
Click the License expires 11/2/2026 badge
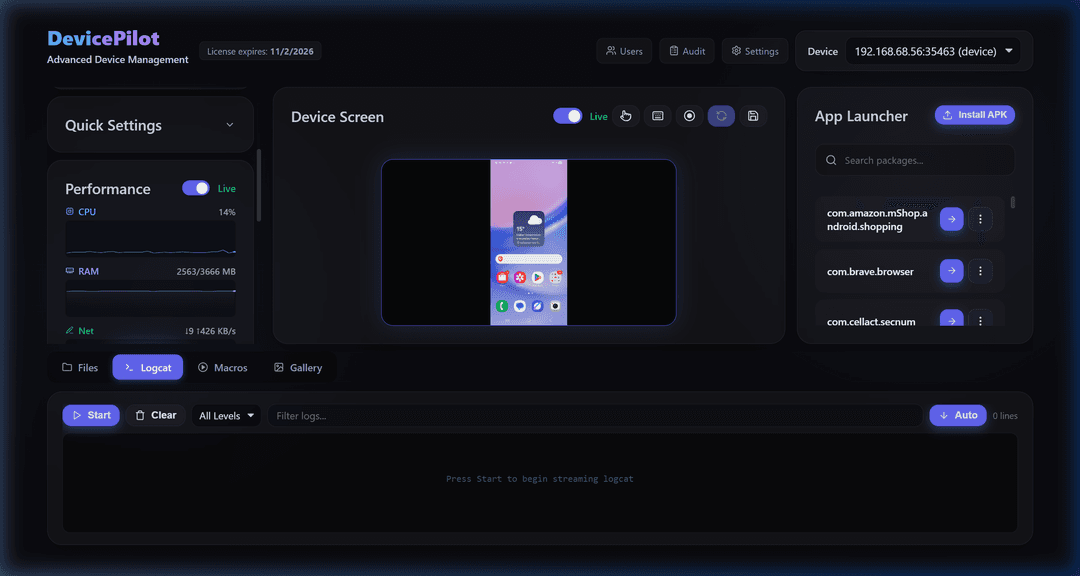click(x=260, y=51)
